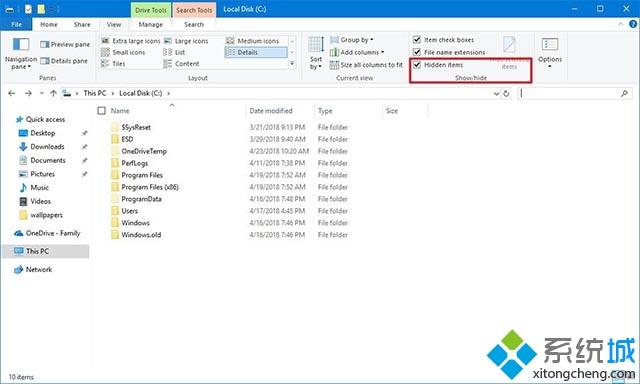Switch to the Home tab
Image resolution: width=640 pixels, height=384 pixels.
tap(49, 24)
